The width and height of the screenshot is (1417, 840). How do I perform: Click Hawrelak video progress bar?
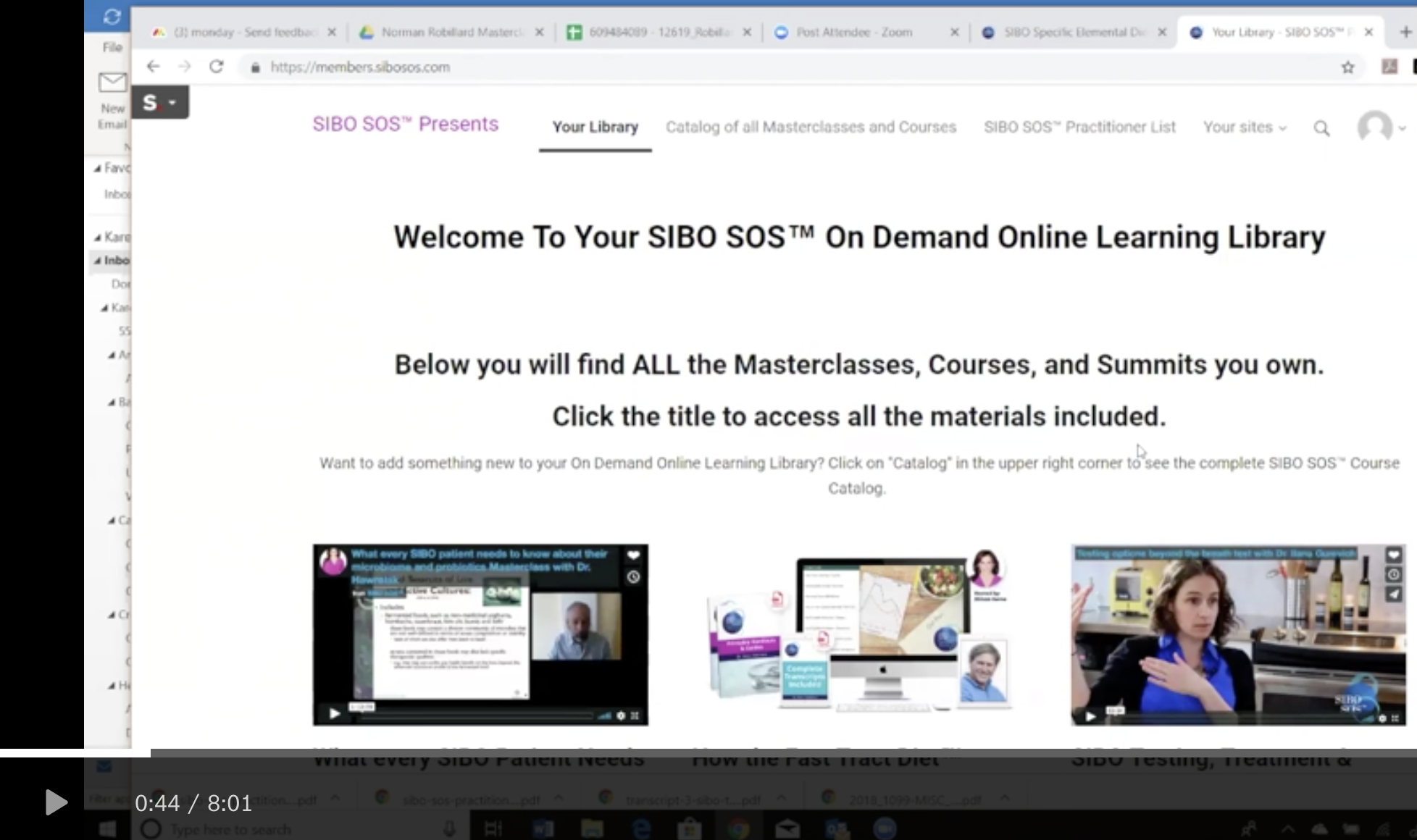tap(478, 717)
